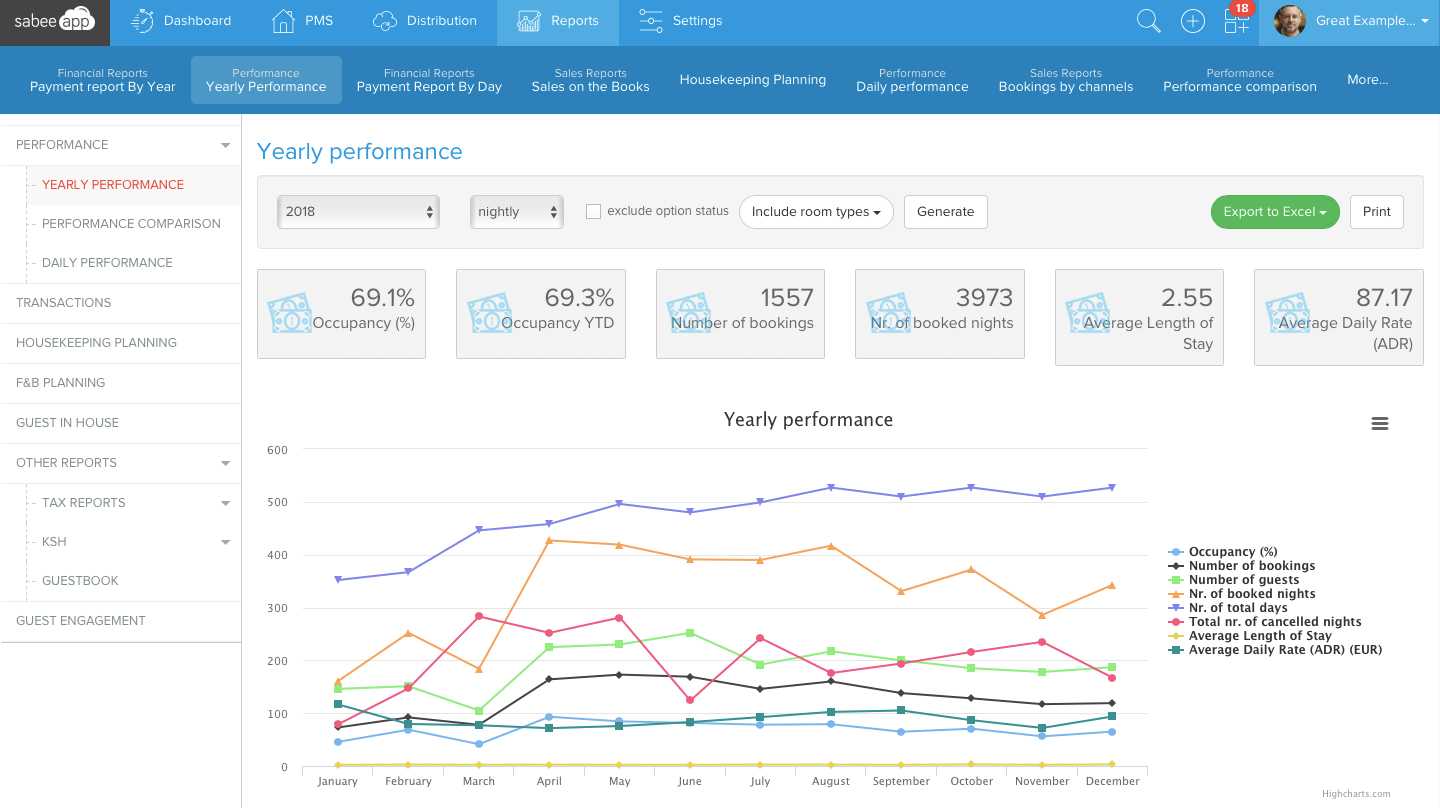
Task: Click the Generate button
Action: click(945, 212)
